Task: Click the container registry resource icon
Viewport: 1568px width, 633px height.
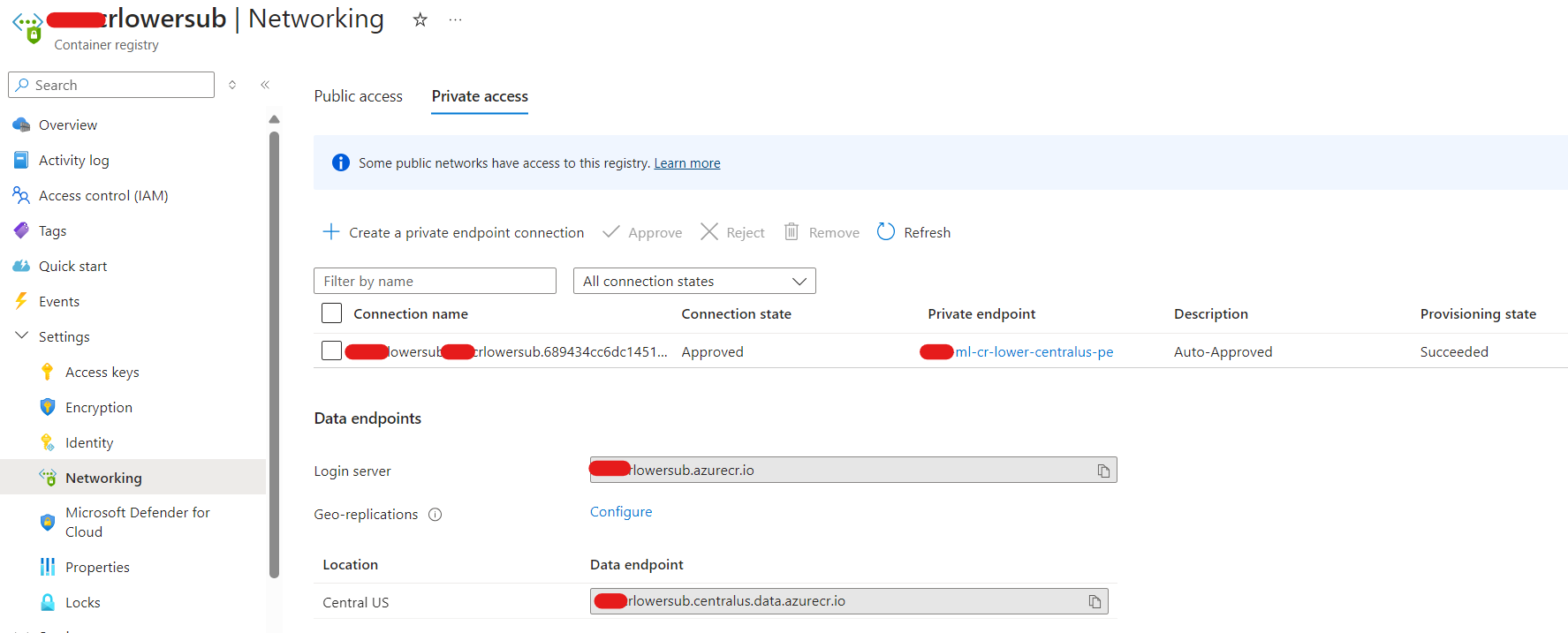Action: tap(28, 27)
